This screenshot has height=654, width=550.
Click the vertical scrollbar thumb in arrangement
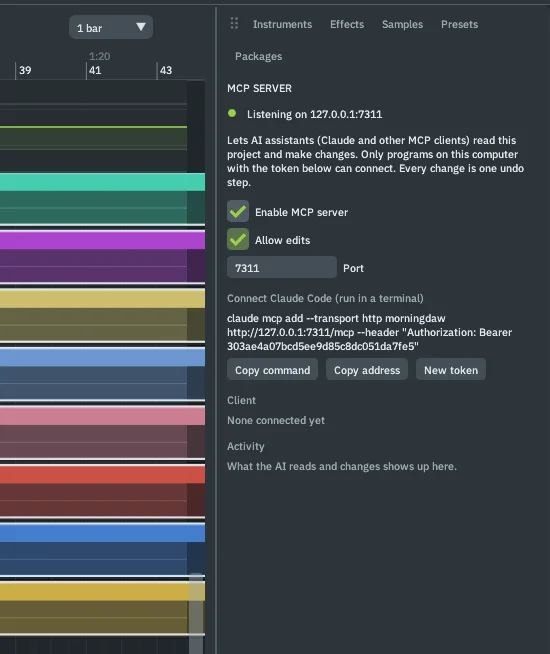coord(196,613)
